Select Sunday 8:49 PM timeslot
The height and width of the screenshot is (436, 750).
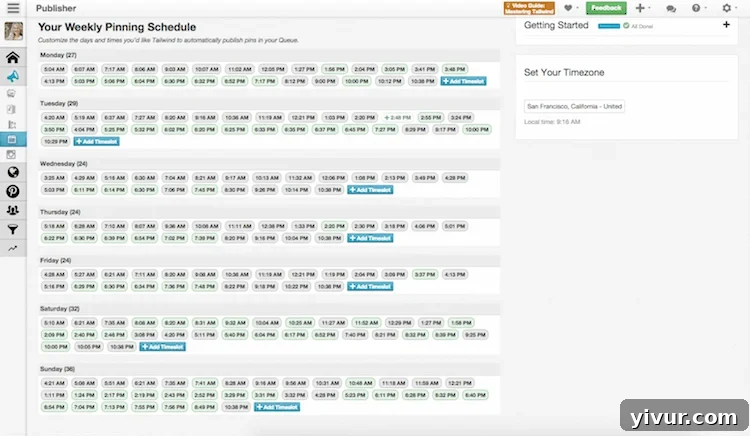pos(204,407)
